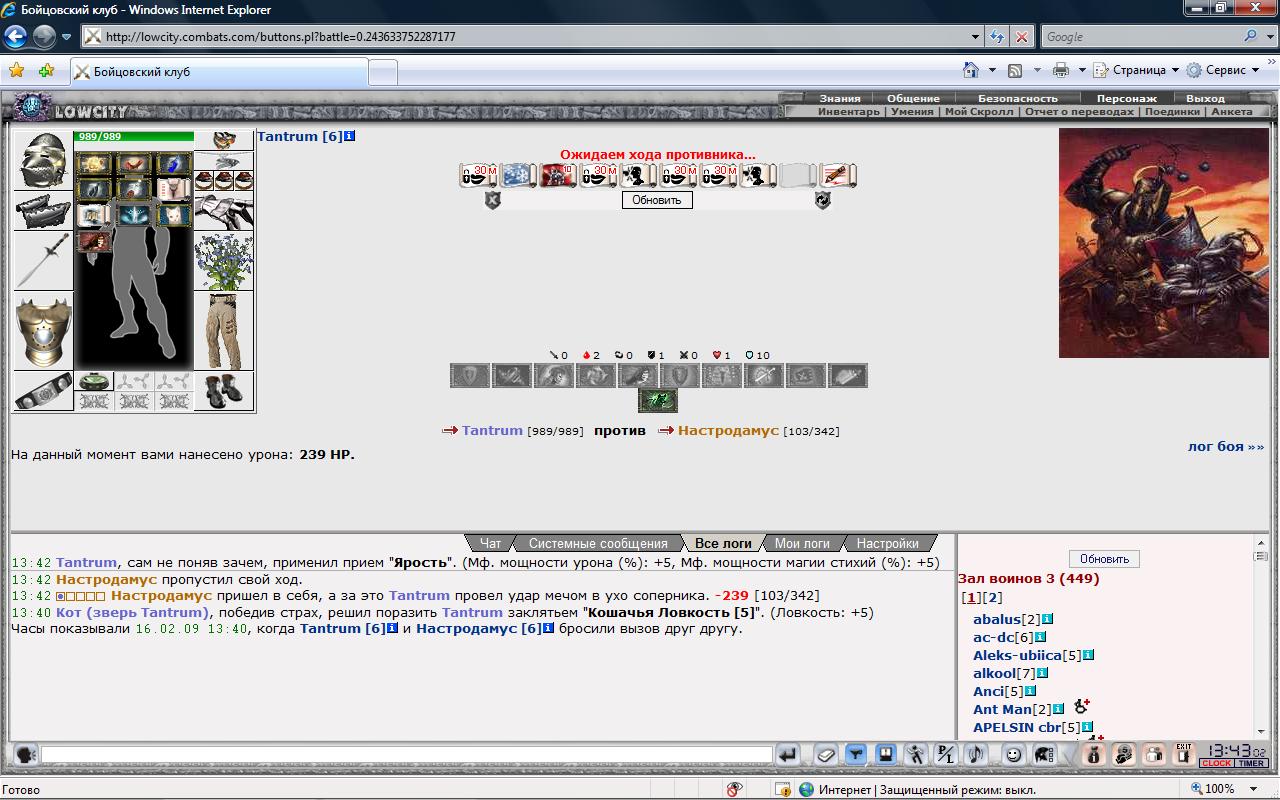Open the address bar URL dropdown
The width and height of the screenshot is (1280, 800).
[x=976, y=37]
